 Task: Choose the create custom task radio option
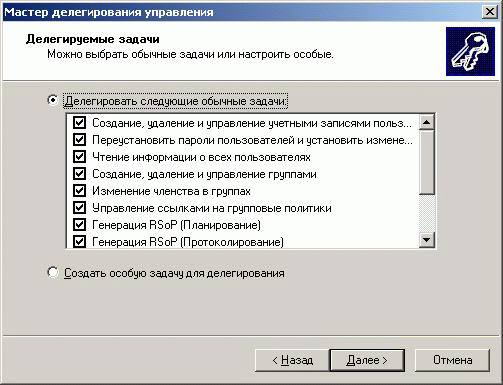53,272
